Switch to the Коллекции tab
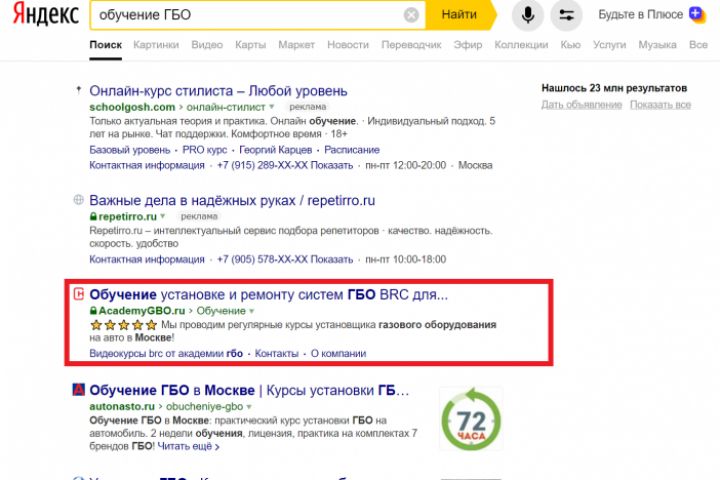Image resolution: width=720 pixels, height=480 pixels. (x=521, y=45)
